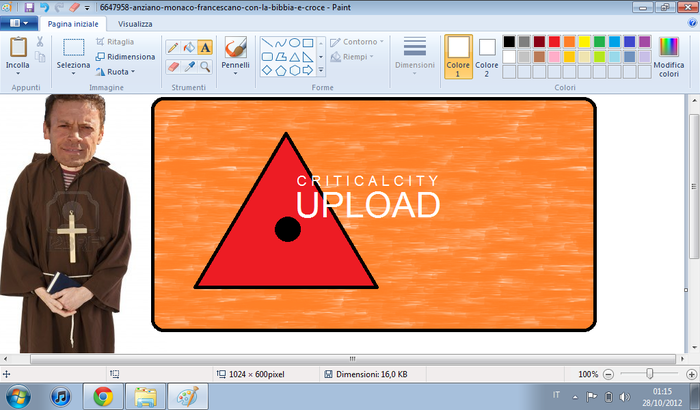
Task: Choose the Polygon shape
Action: (x=280, y=57)
